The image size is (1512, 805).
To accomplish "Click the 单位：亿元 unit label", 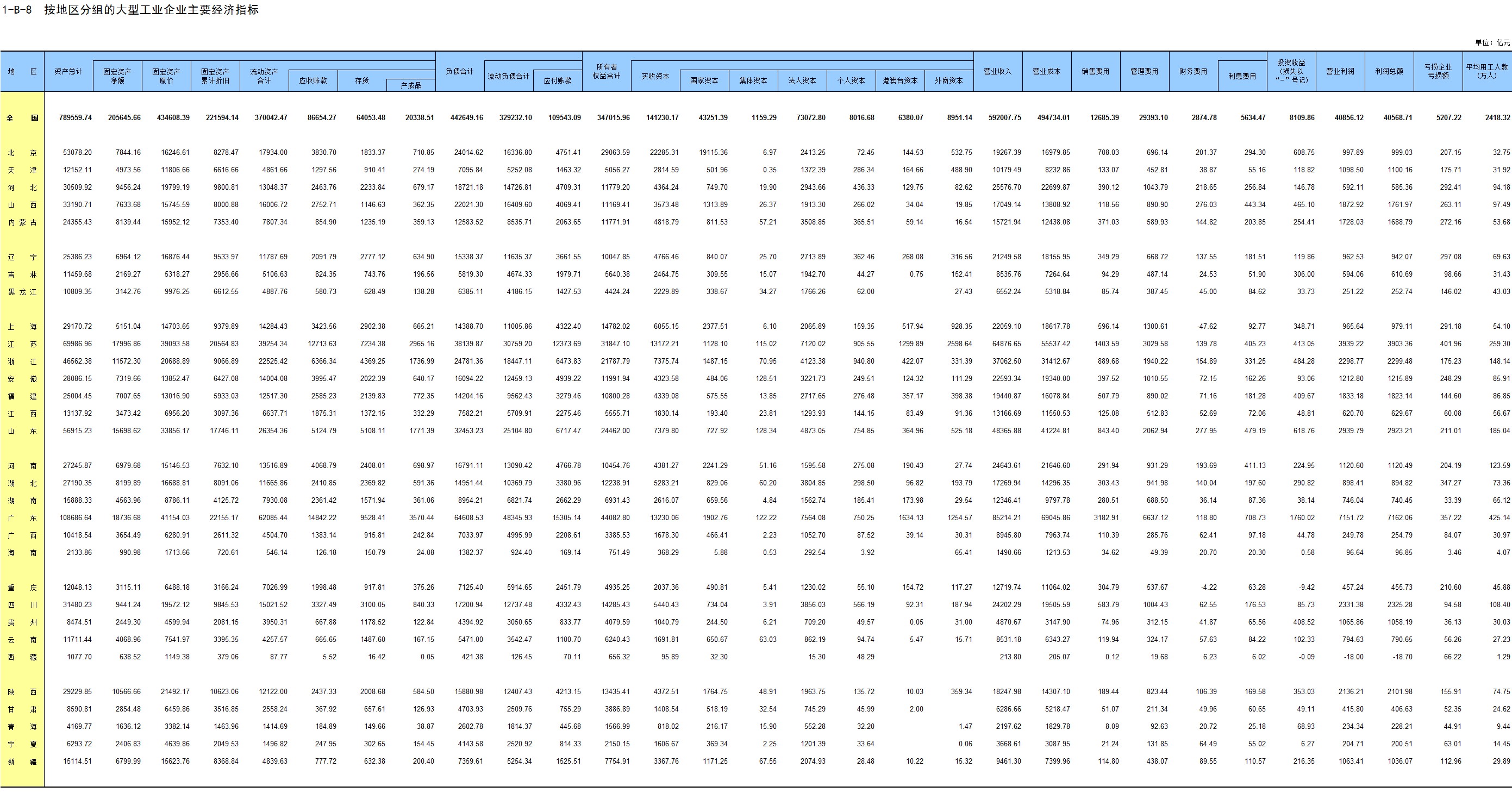I will 1492,42.
